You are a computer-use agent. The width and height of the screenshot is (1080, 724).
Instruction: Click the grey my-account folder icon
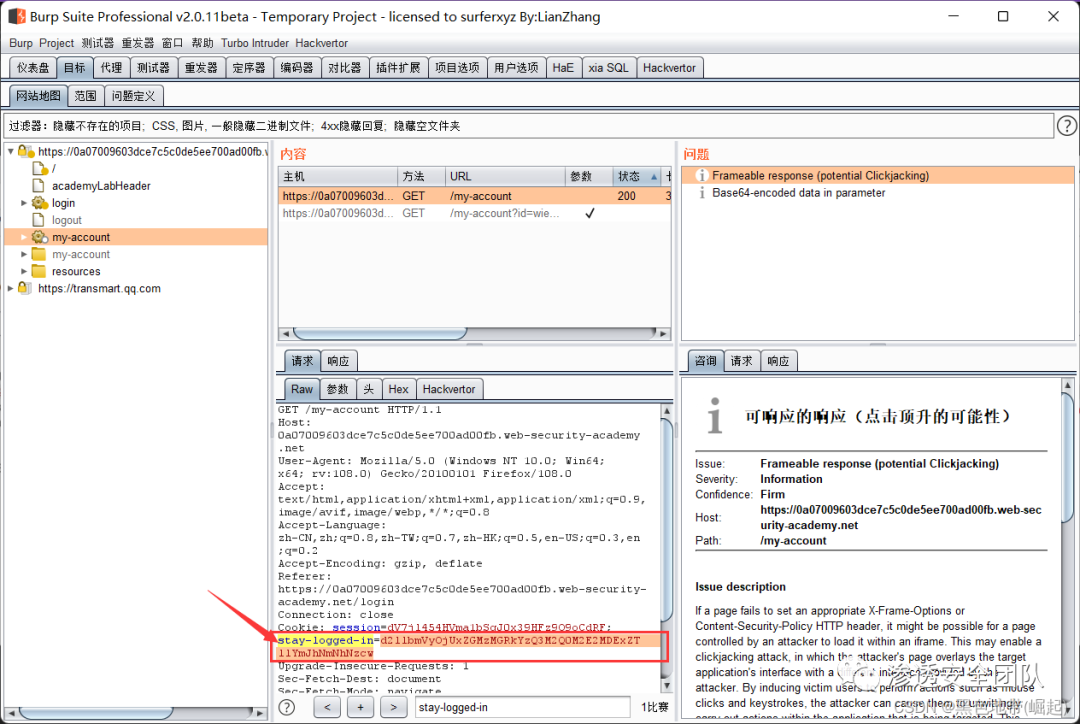[x=39, y=254]
